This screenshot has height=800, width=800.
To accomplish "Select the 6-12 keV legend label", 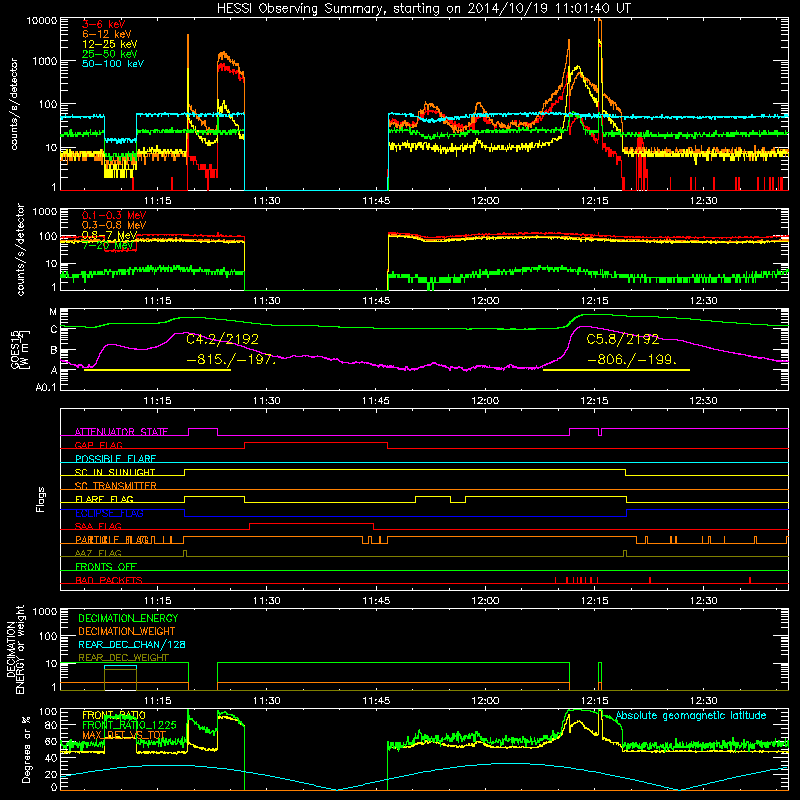I will click(107, 34).
